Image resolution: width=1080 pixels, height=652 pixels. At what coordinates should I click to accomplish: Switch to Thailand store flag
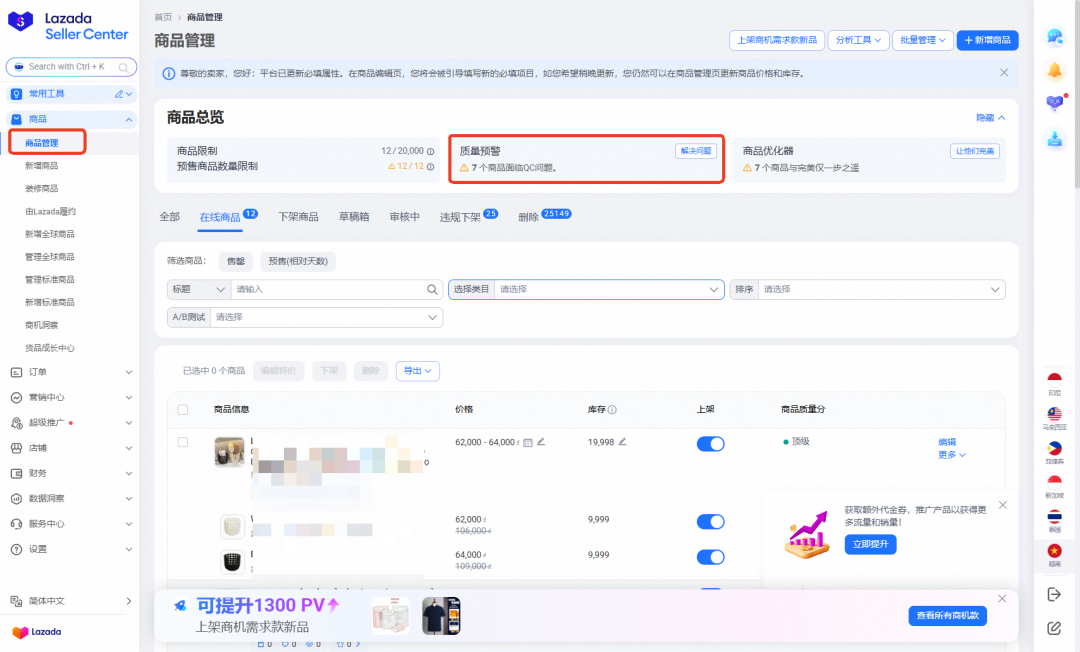tap(1055, 516)
